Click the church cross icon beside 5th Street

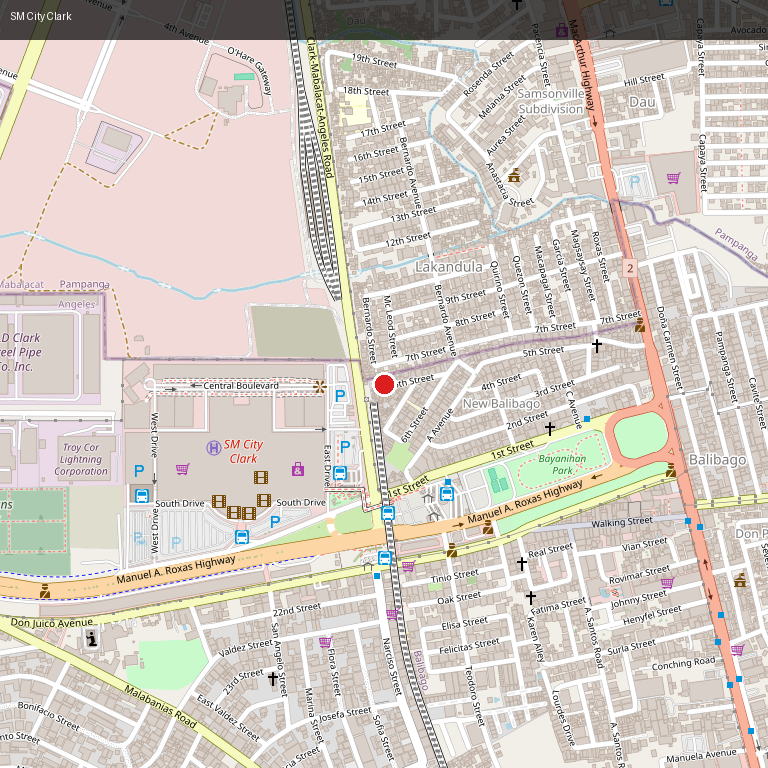pyautogui.click(x=597, y=345)
